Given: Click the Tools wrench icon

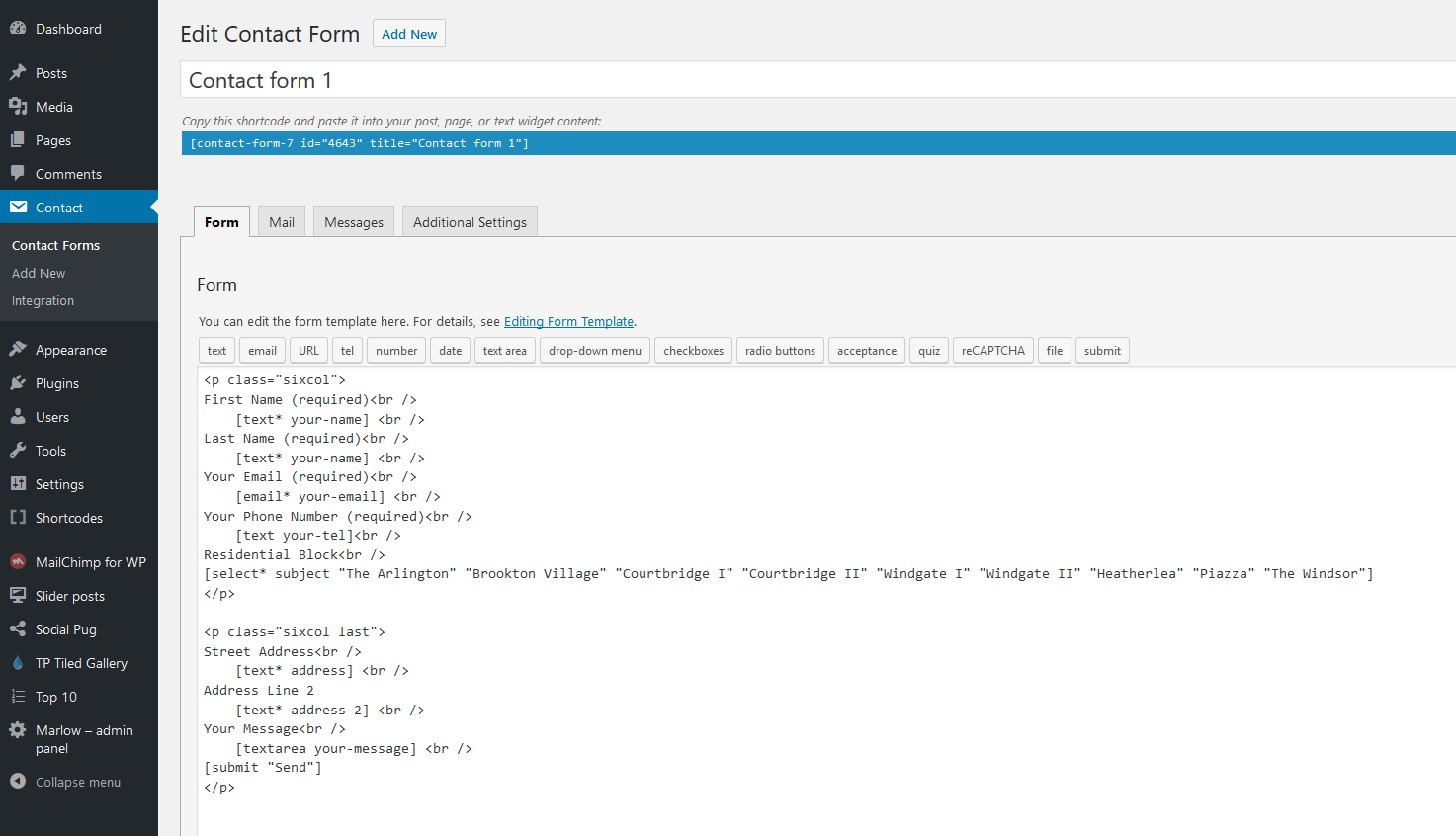Looking at the screenshot, I should (18, 451).
